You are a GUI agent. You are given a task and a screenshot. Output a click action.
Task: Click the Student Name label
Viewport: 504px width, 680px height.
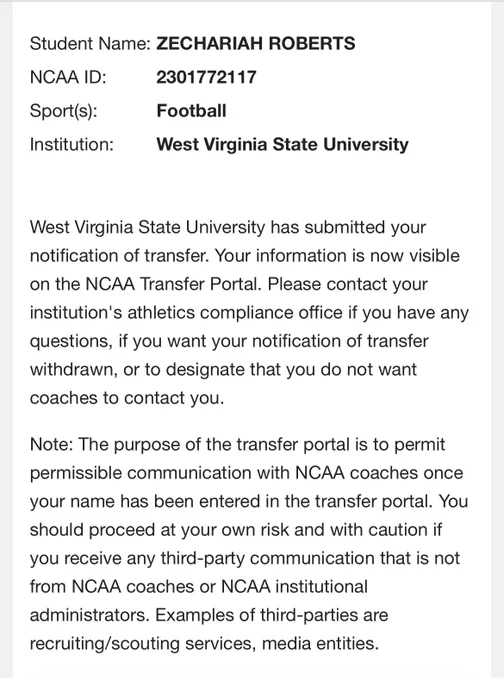[x=90, y=43]
